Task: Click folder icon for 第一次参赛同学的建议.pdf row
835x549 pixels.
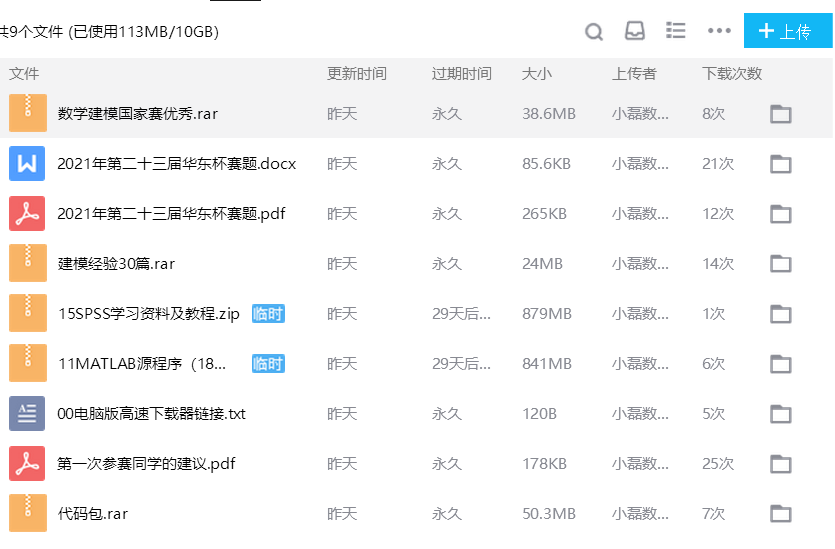Action: (781, 464)
